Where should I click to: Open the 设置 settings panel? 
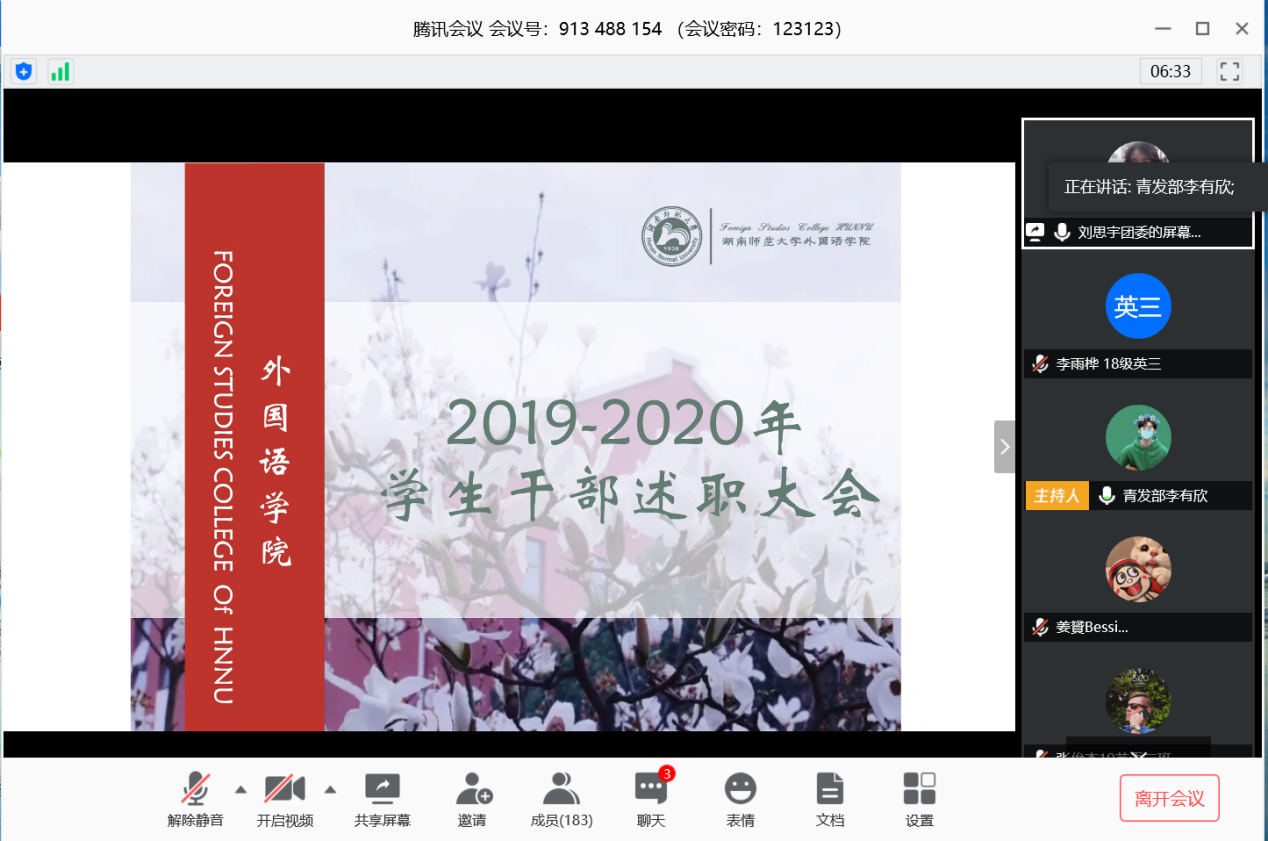tap(919, 800)
